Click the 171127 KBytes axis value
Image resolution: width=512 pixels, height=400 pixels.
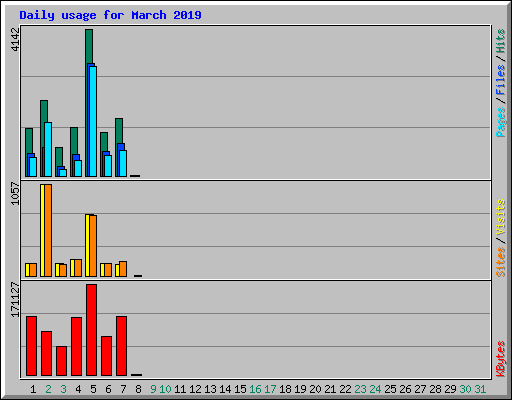click(x=15, y=300)
